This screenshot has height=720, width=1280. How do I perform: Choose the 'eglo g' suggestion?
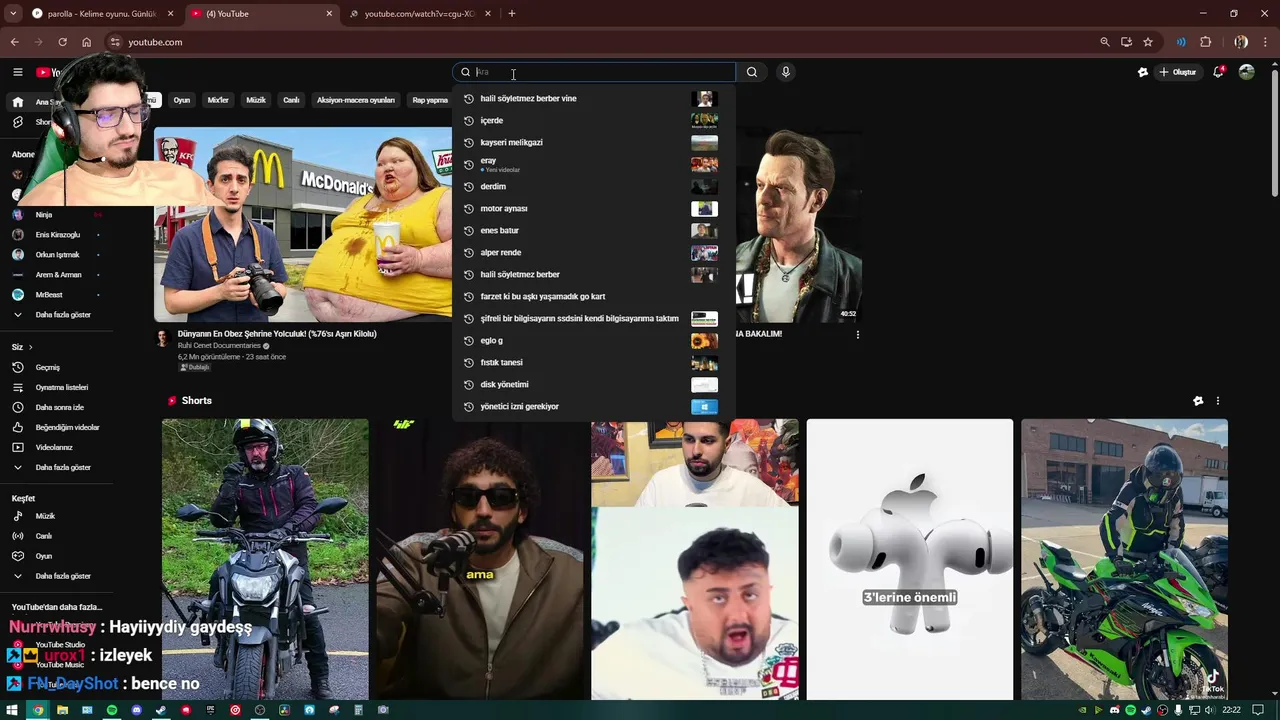click(x=593, y=341)
